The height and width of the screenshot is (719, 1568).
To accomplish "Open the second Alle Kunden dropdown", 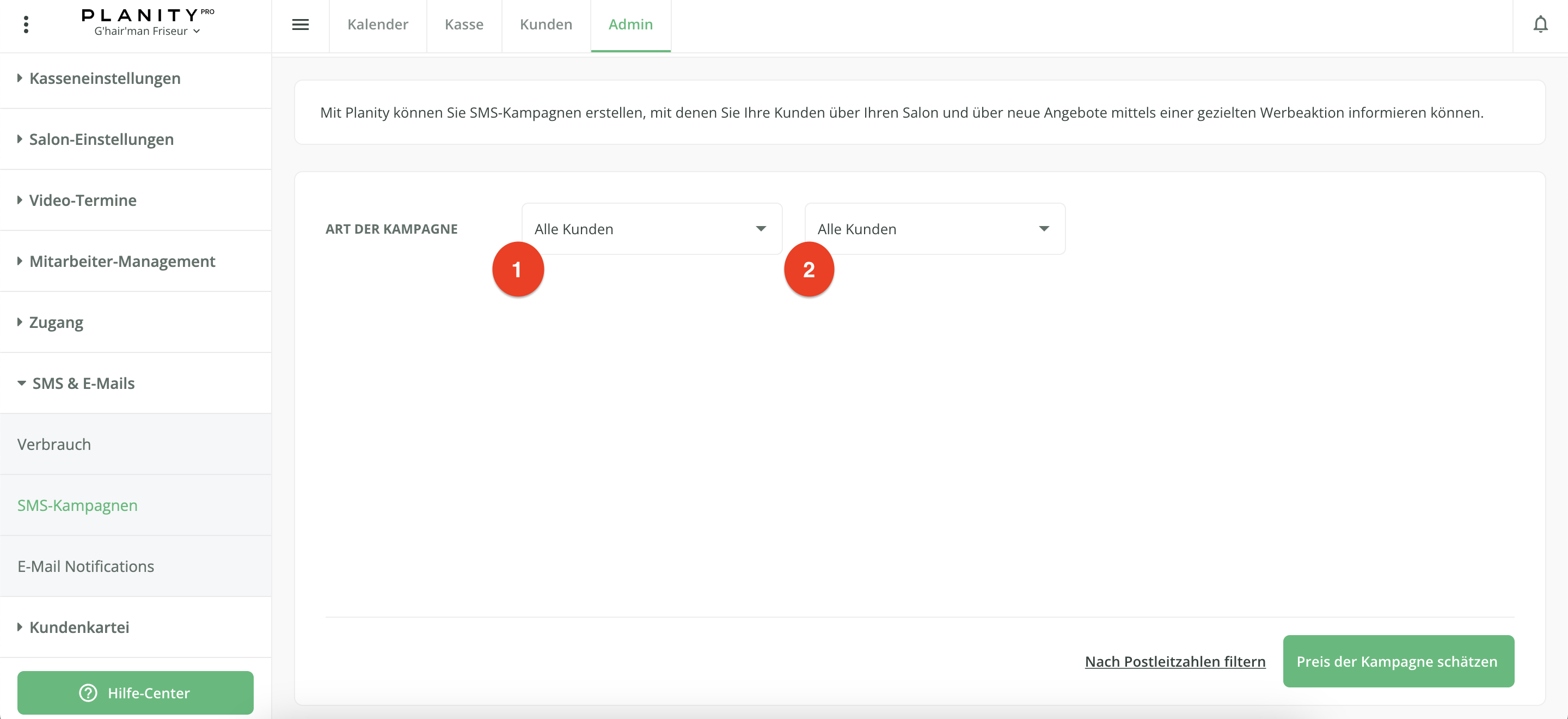I will click(934, 229).
